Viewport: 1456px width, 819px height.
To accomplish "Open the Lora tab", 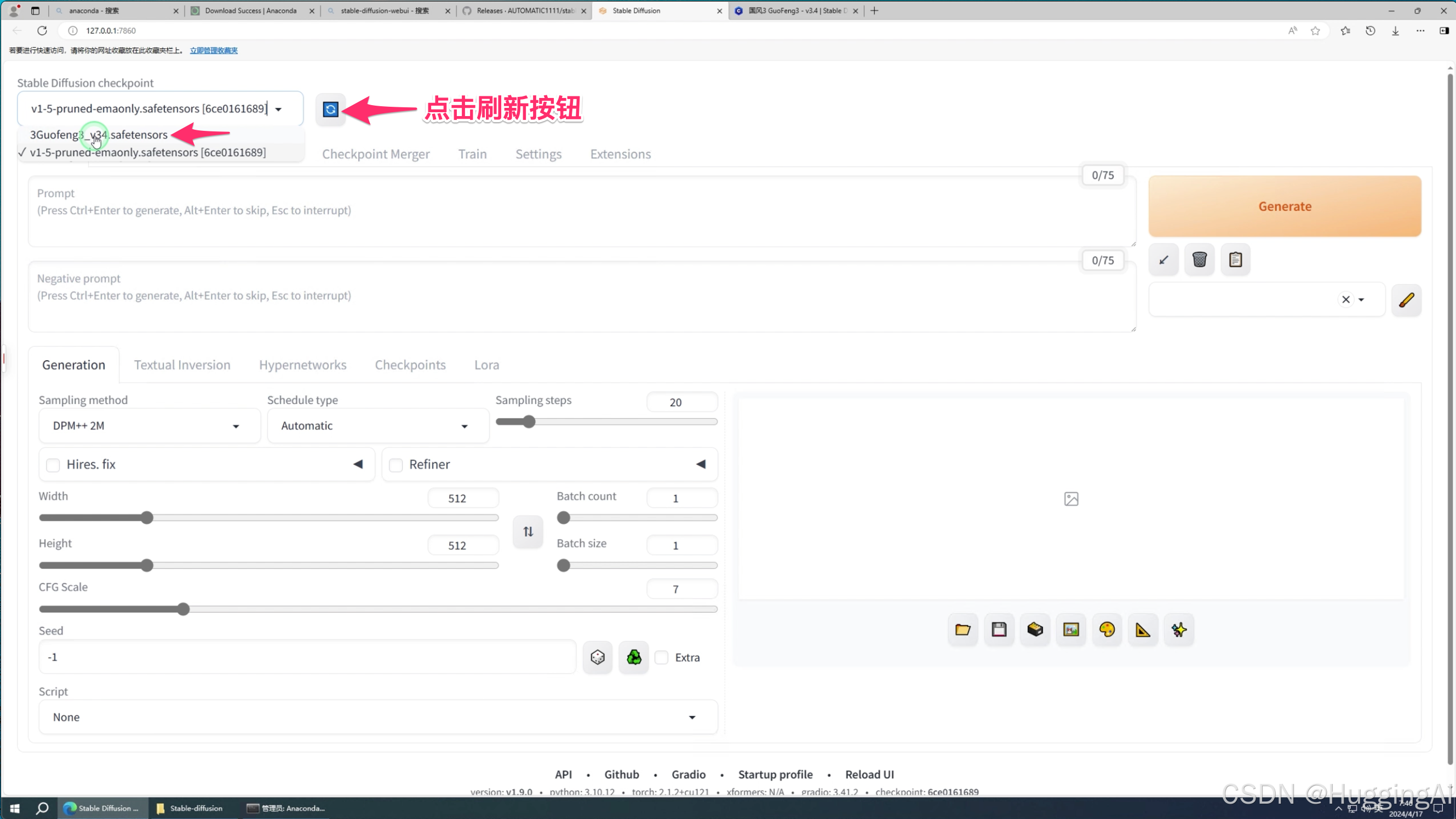I will 486,365.
